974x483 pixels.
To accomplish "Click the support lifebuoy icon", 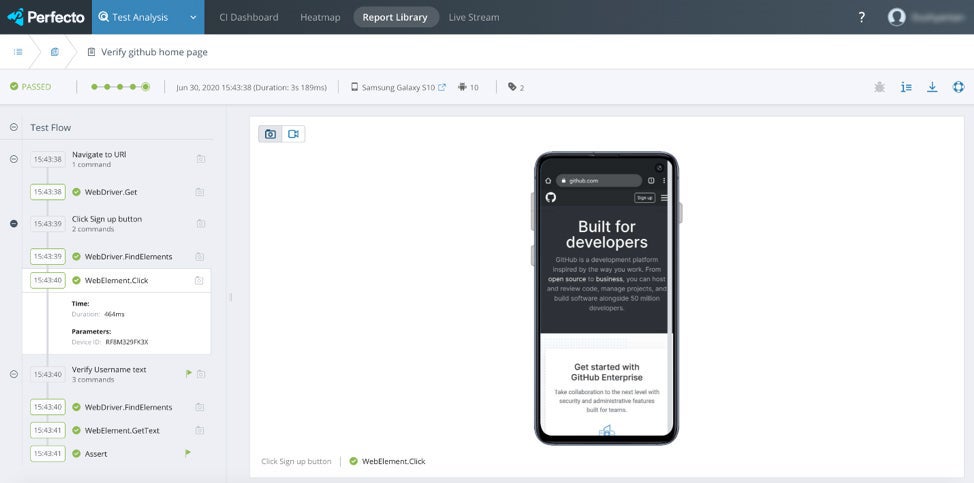I will 958,87.
